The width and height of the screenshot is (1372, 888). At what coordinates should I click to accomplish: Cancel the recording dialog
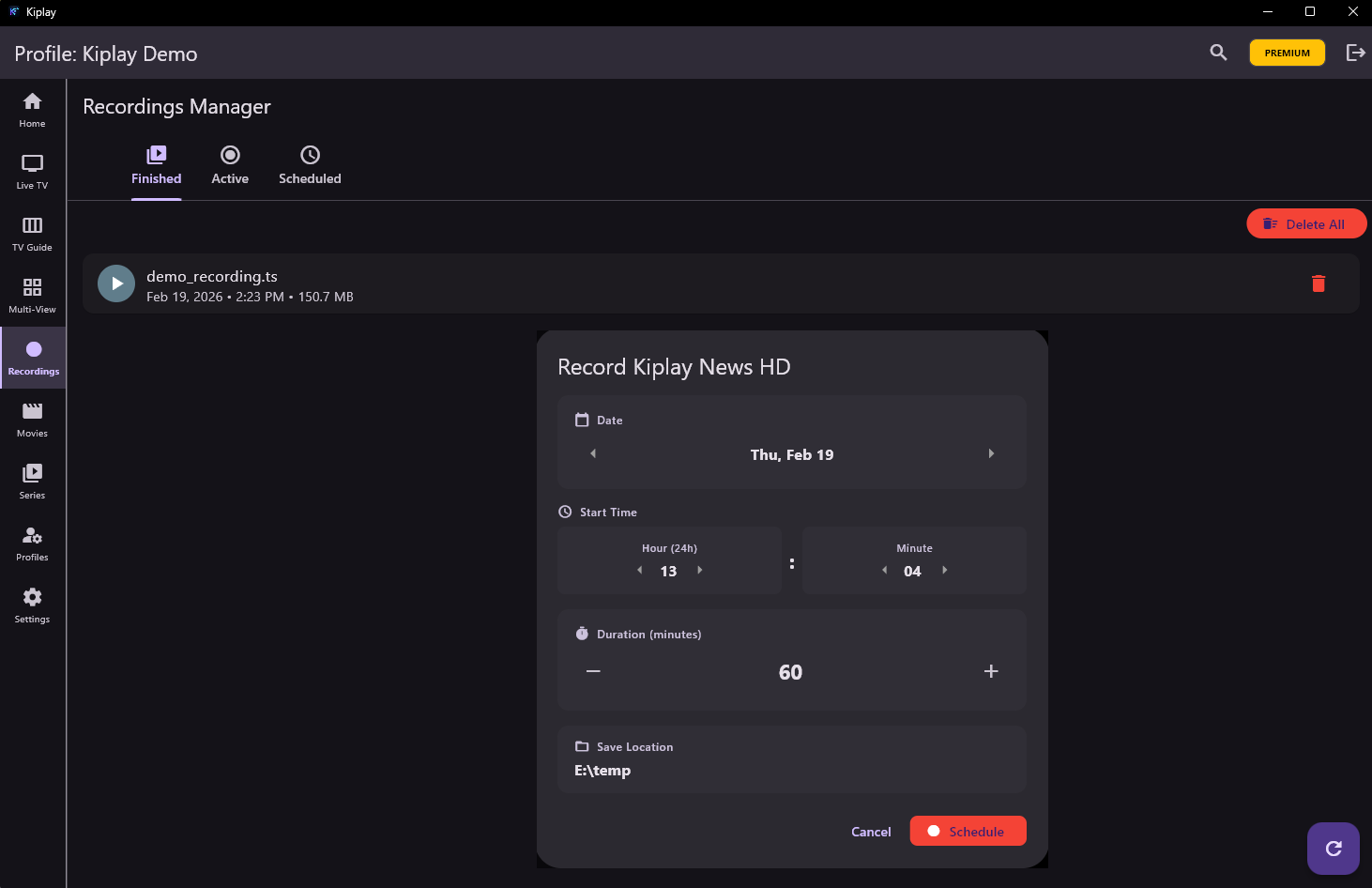[x=871, y=831]
